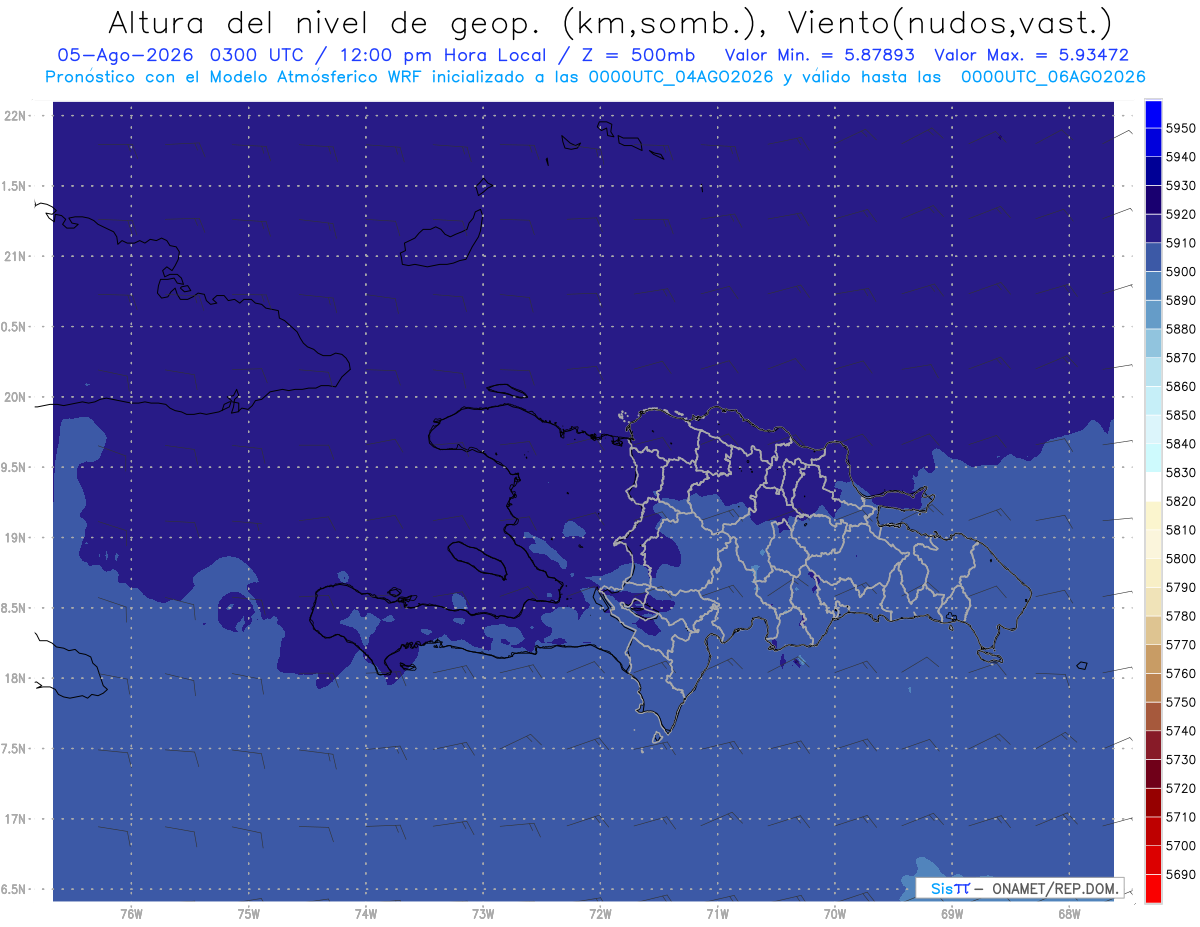
Task: Click the '20N' latitude tick label
Action: (15, 397)
